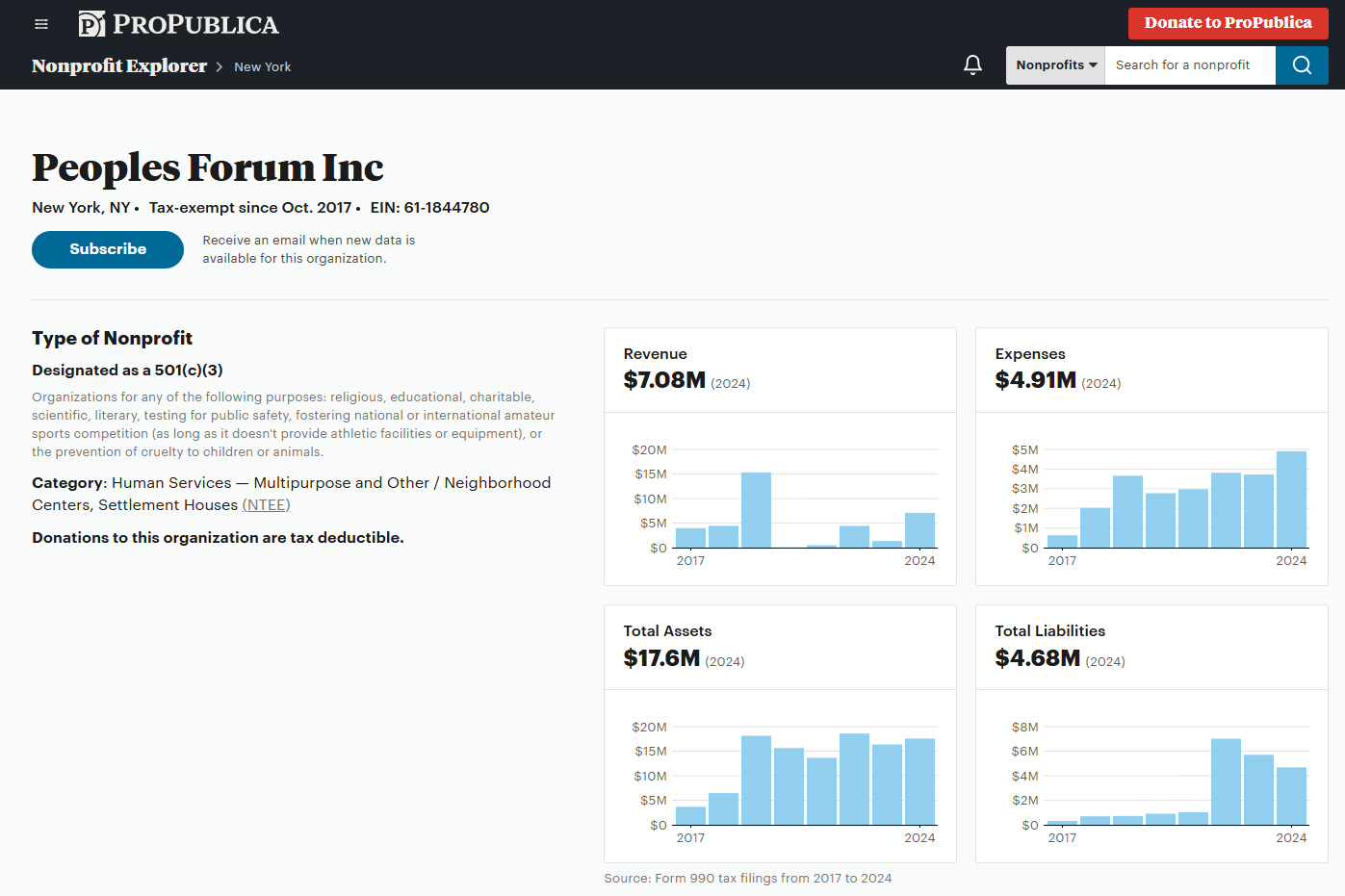Select the Expenses $4.91M value
Image resolution: width=1345 pixels, height=896 pixels.
click(x=1036, y=380)
